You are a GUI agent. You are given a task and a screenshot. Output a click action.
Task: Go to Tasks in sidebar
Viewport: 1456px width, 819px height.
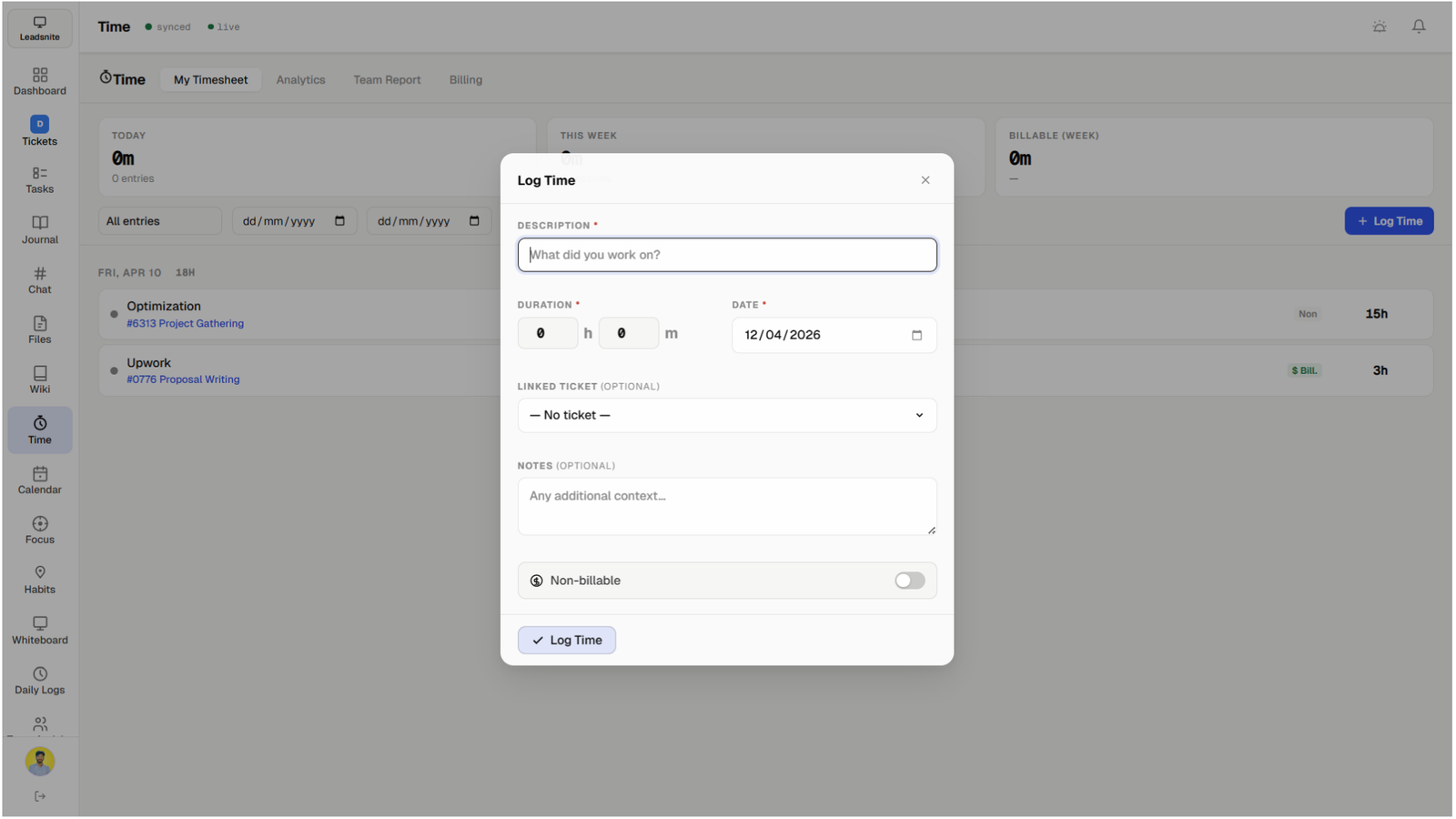pos(40,180)
